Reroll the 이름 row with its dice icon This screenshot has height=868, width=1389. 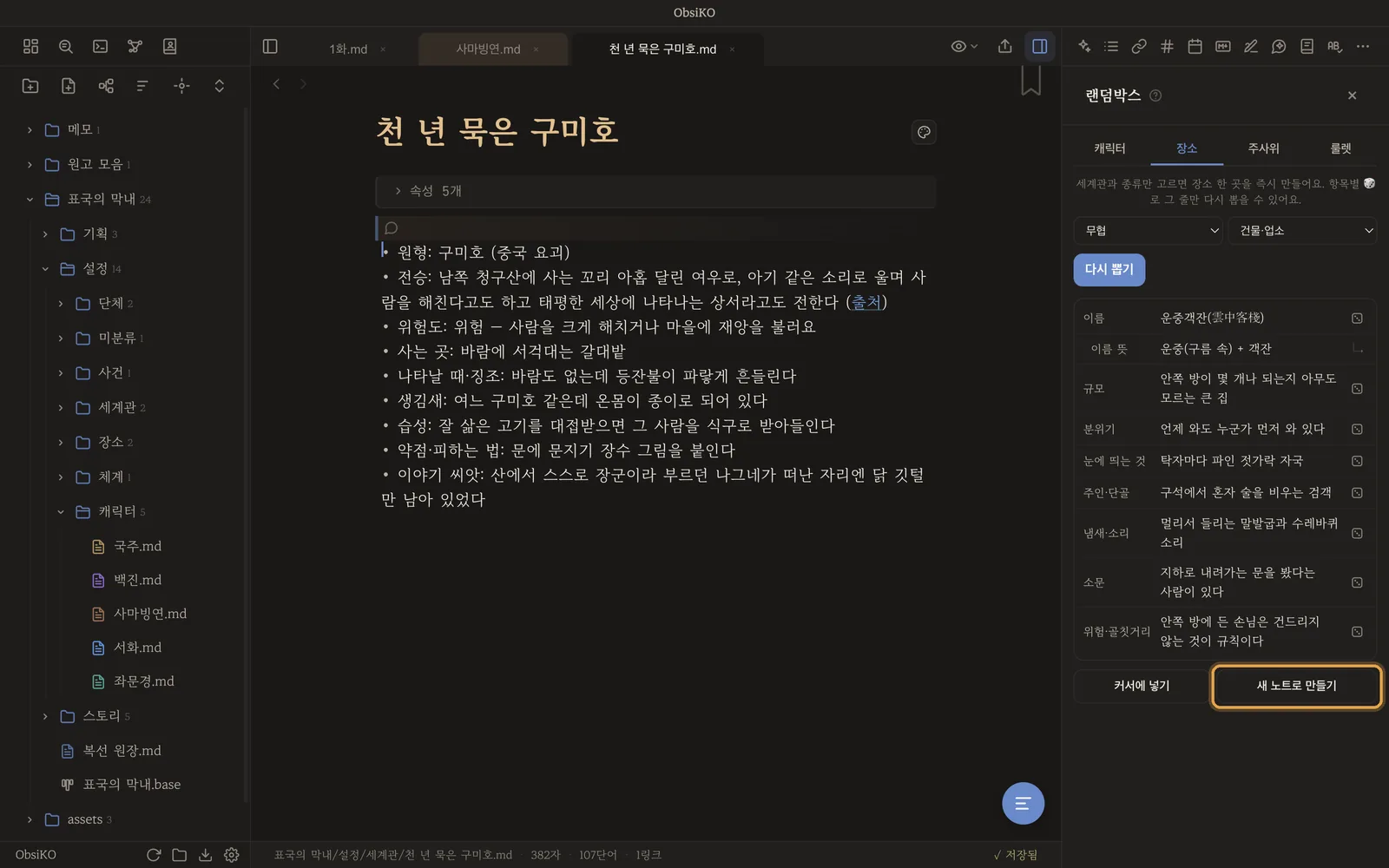[1357, 319]
